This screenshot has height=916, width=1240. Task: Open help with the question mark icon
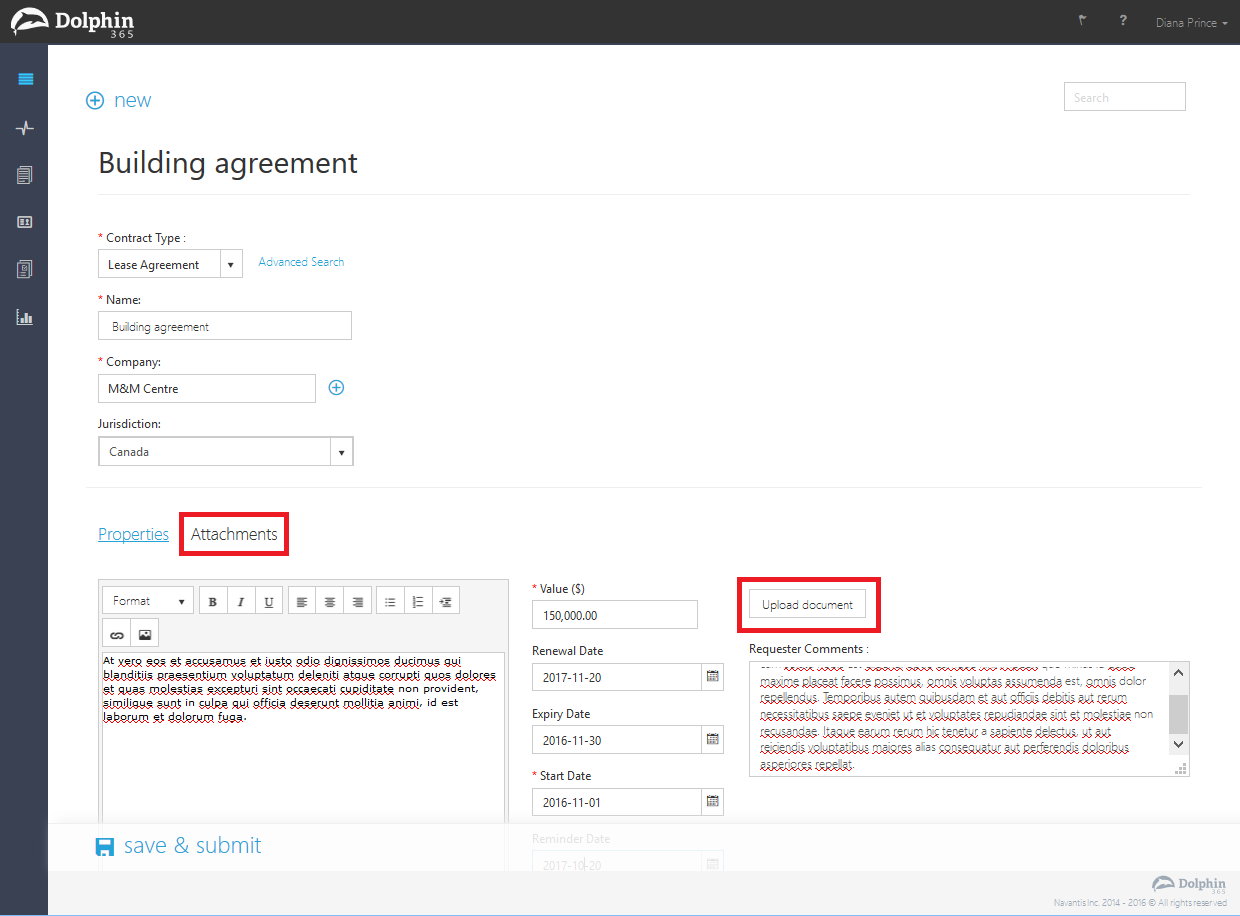[1123, 21]
